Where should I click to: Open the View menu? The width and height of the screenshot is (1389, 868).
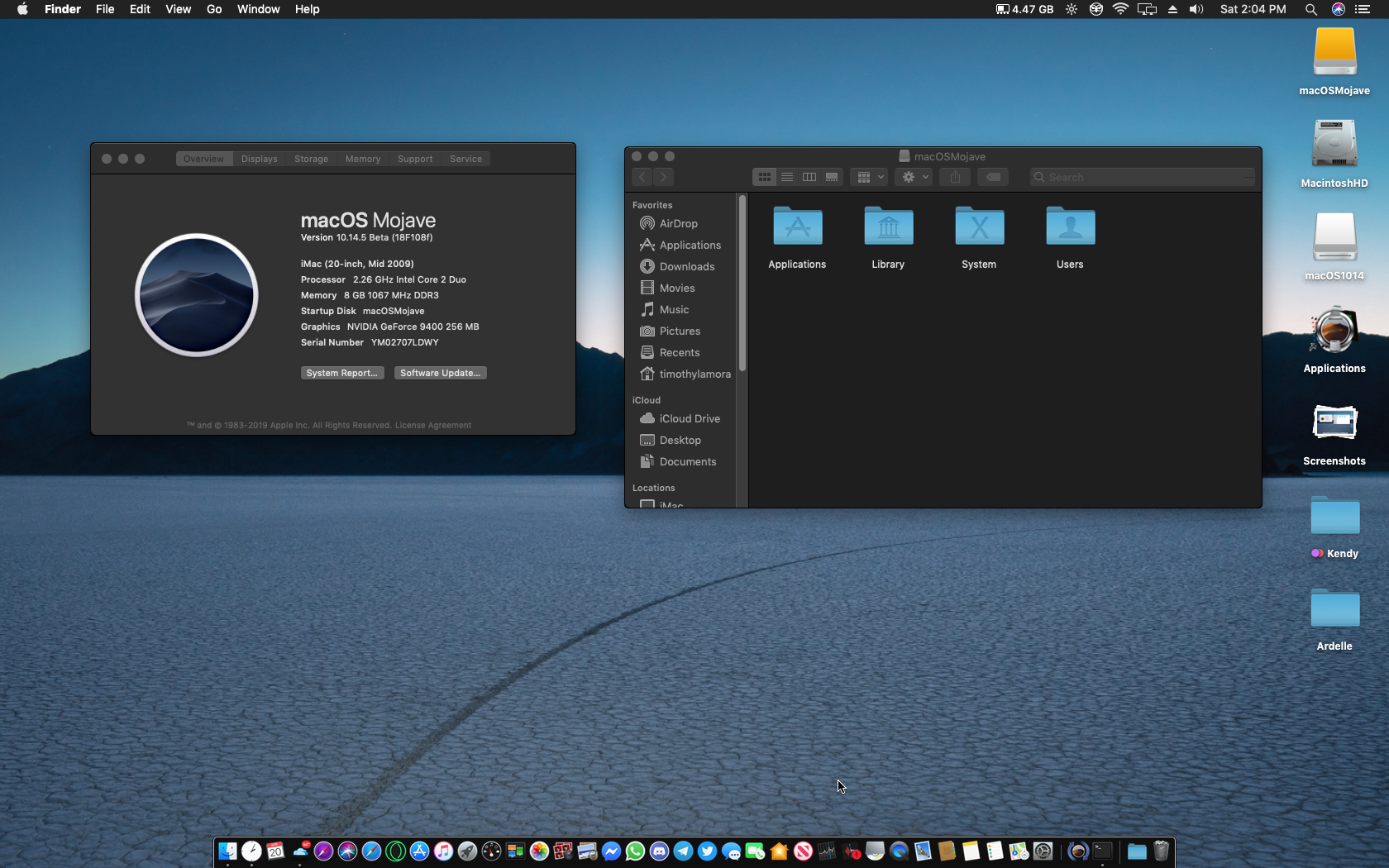(179, 9)
